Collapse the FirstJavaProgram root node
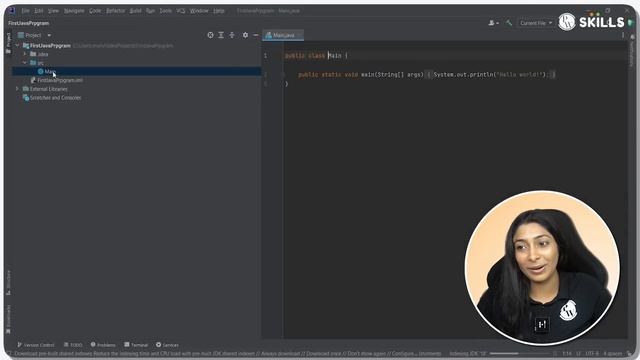The height and width of the screenshot is (360, 640). [x=17, y=46]
